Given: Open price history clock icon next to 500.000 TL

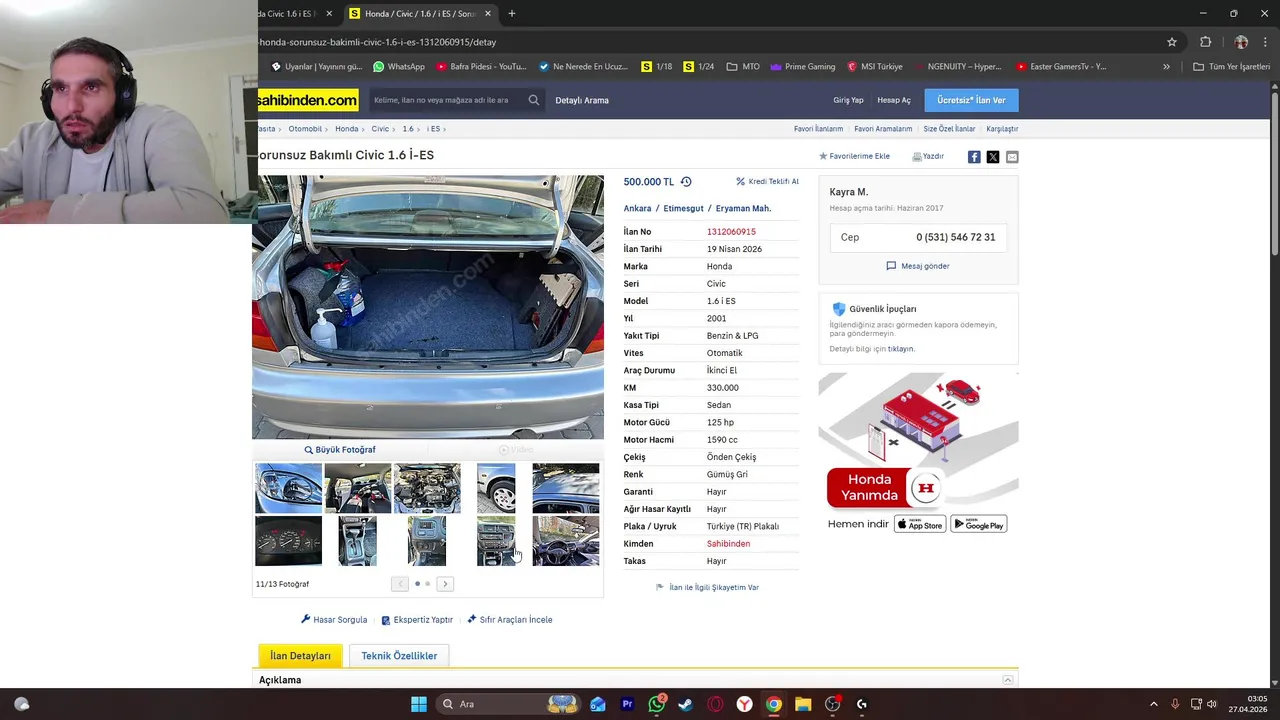Looking at the screenshot, I should coord(686,182).
